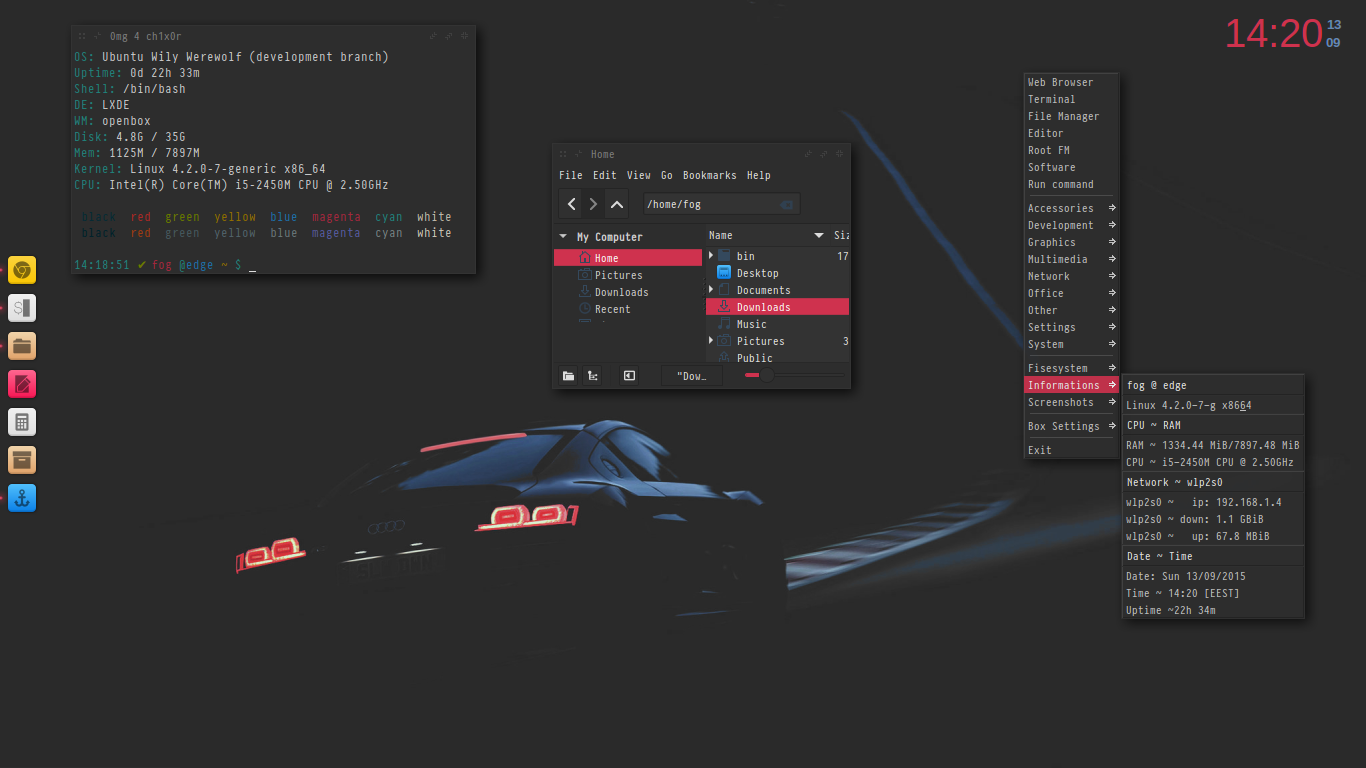The height and width of the screenshot is (768, 1366).
Task: Open the archive manager dock icon
Action: click(22, 460)
